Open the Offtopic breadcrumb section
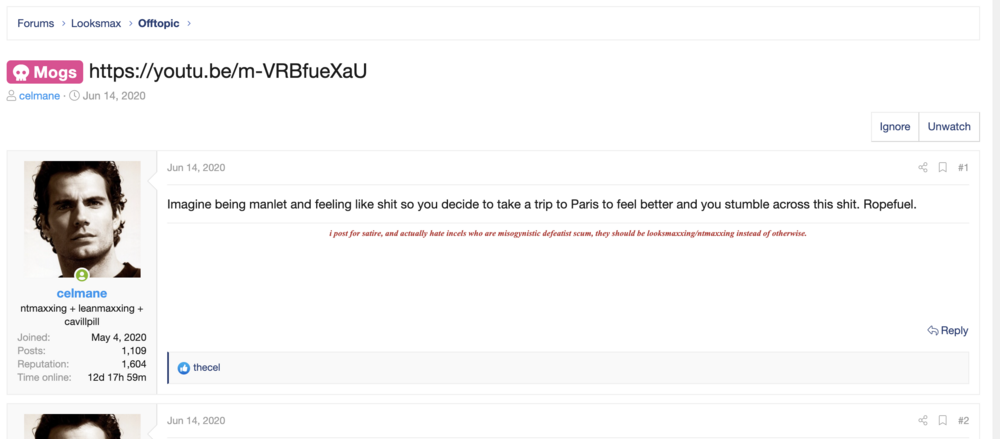Viewport: 1000px width, 439px height. coord(159,24)
